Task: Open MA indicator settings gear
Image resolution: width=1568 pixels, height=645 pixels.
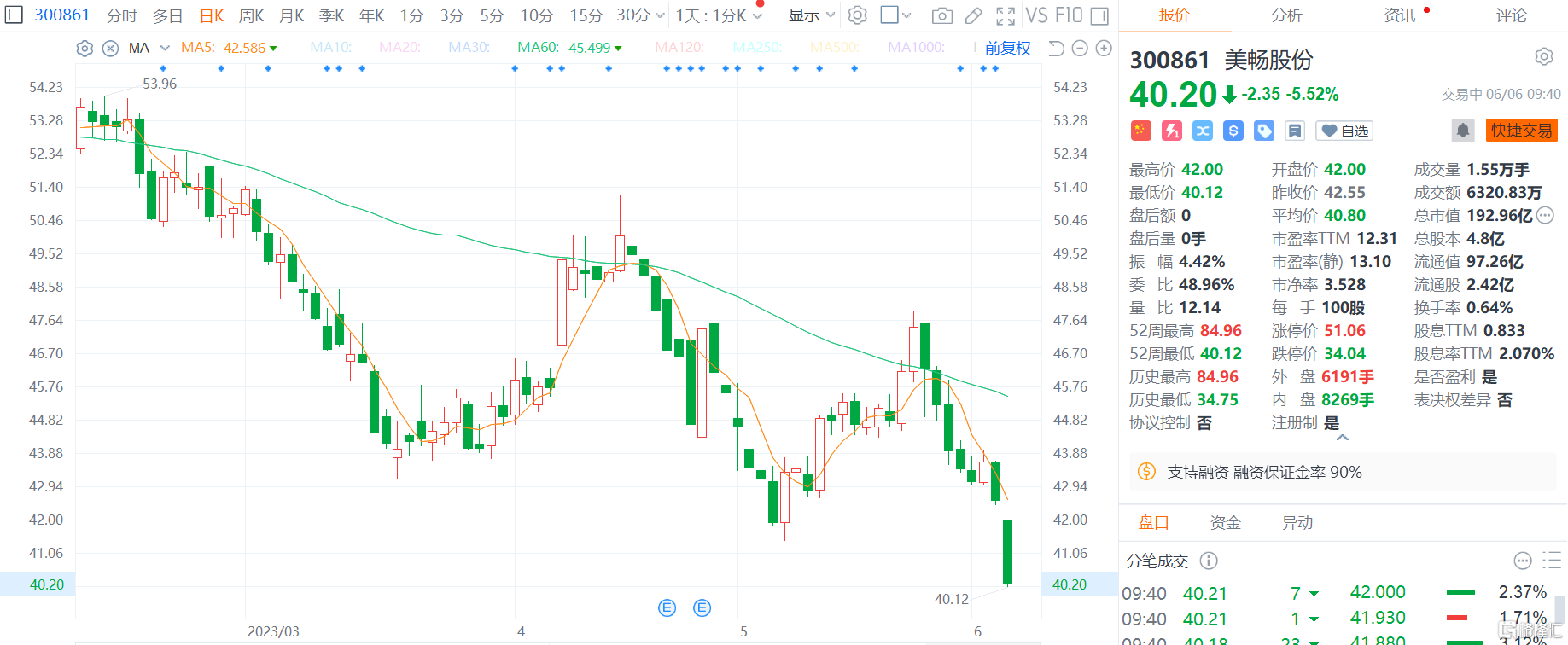Action: [x=85, y=49]
